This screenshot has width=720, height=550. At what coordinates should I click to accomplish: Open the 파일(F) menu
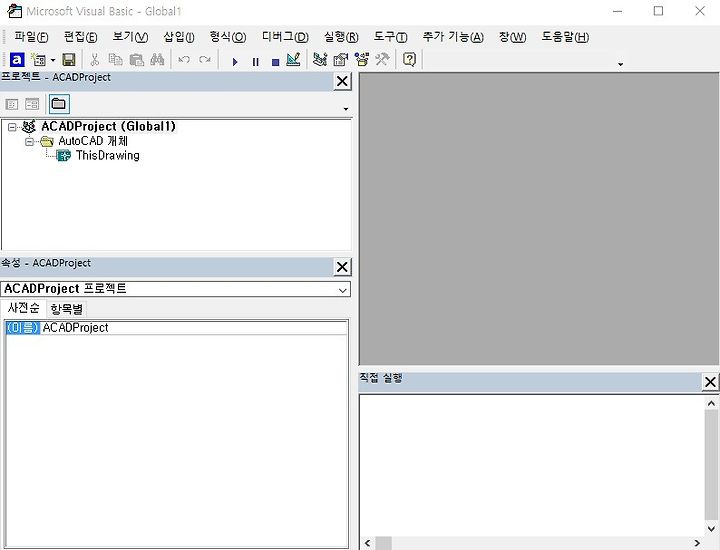point(31,37)
